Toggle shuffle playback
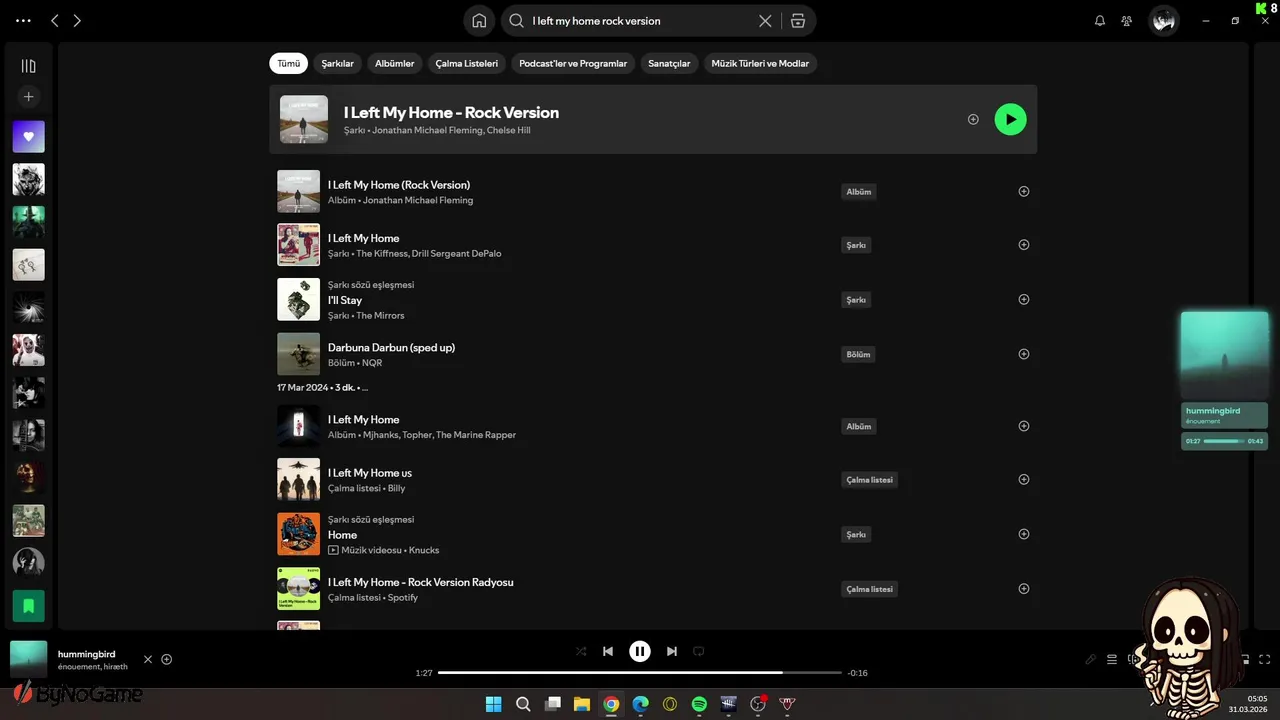This screenshot has width=1280, height=720. coord(581,651)
